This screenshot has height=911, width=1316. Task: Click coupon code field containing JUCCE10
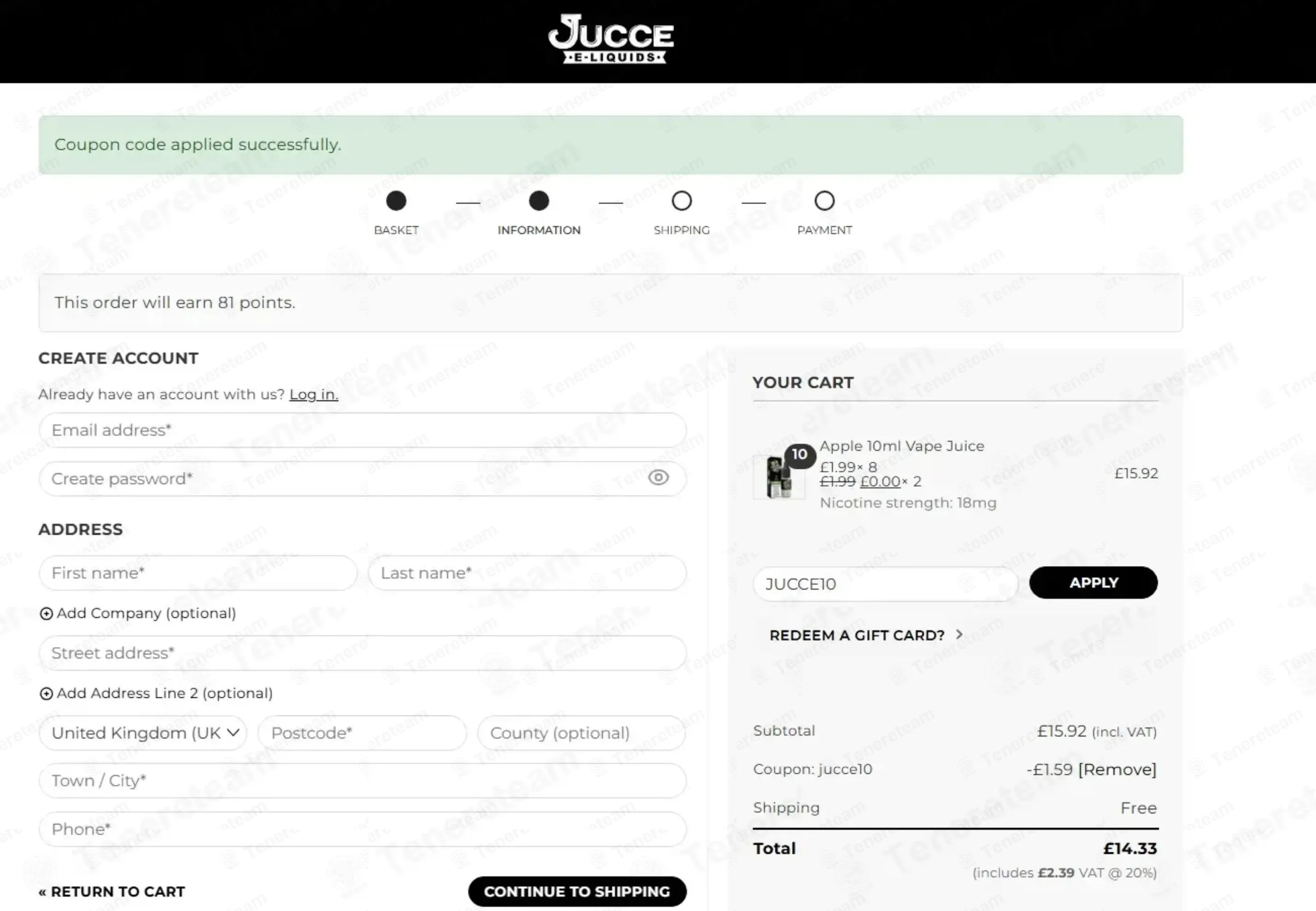[x=885, y=584]
